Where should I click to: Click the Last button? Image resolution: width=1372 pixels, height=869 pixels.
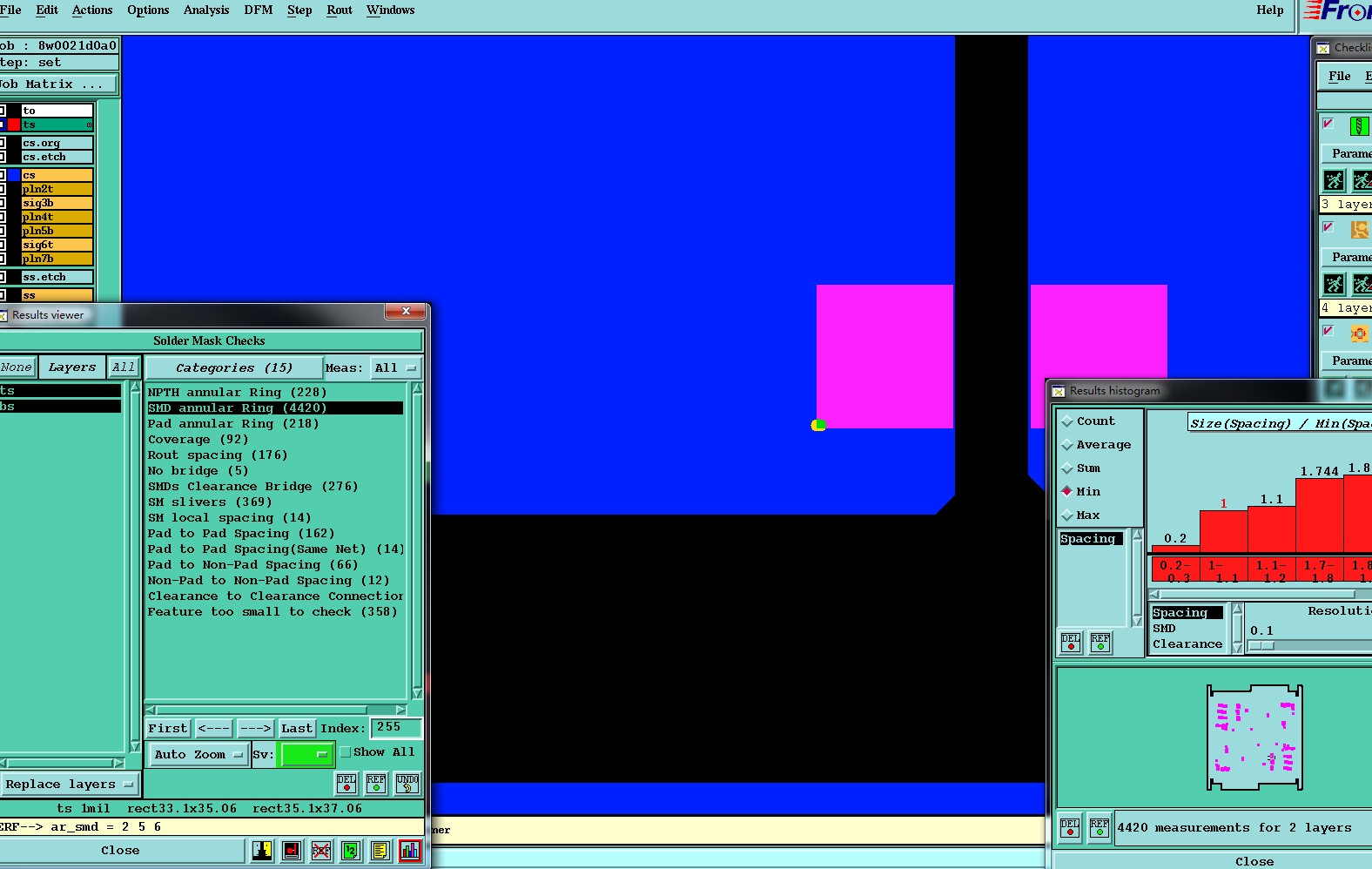(296, 729)
